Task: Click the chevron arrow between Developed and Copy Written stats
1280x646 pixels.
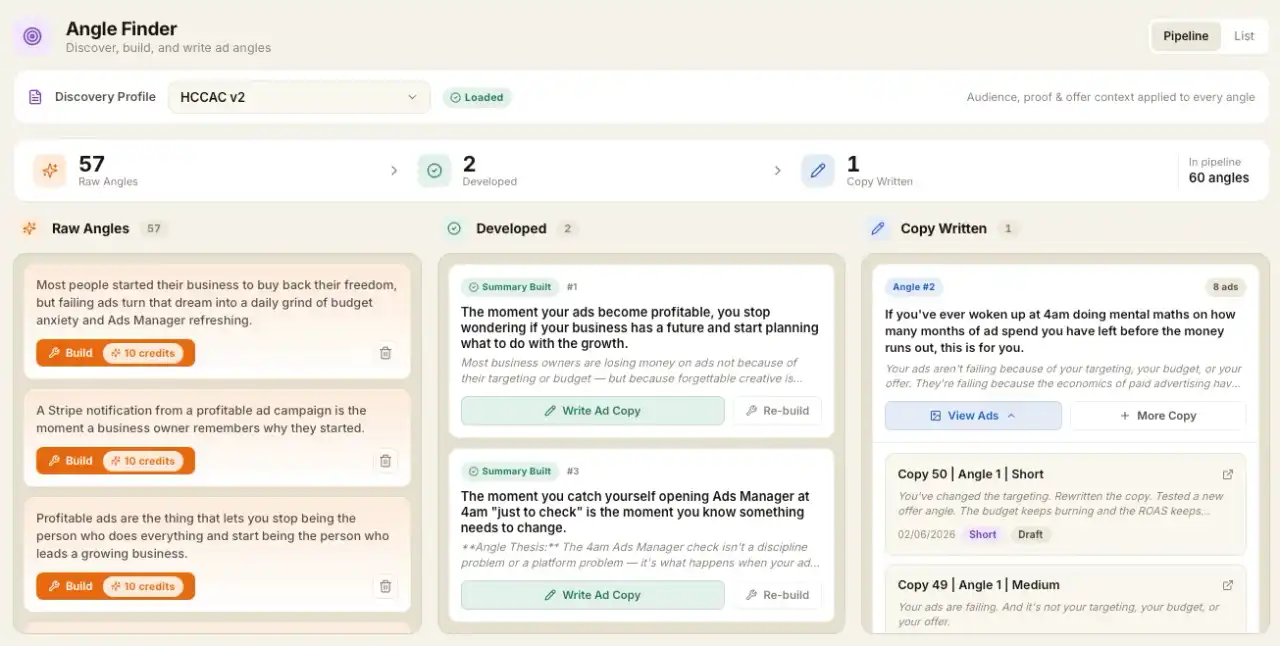Action: point(778,171)
